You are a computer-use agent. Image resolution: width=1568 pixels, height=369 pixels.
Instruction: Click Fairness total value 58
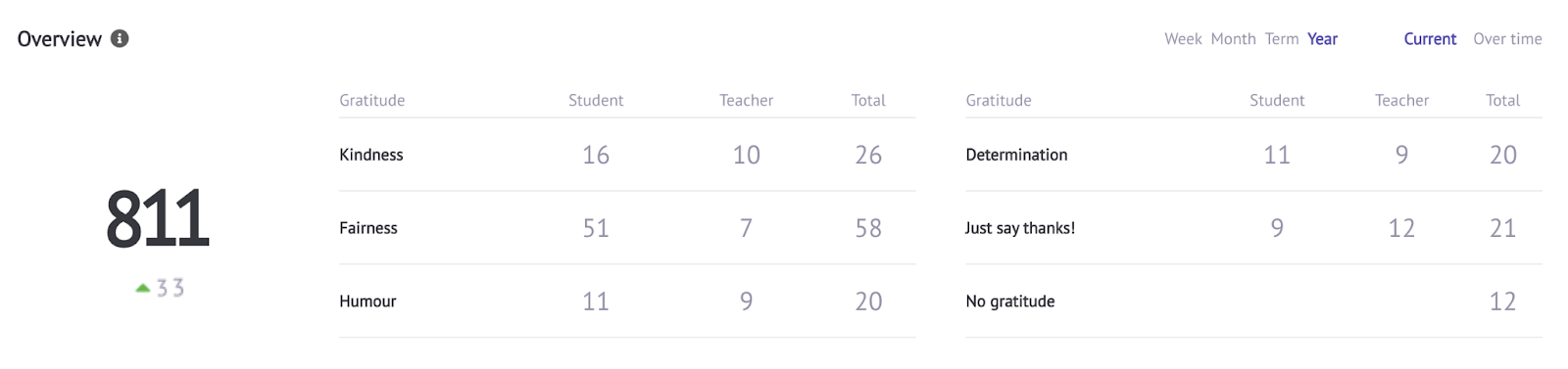868,228
